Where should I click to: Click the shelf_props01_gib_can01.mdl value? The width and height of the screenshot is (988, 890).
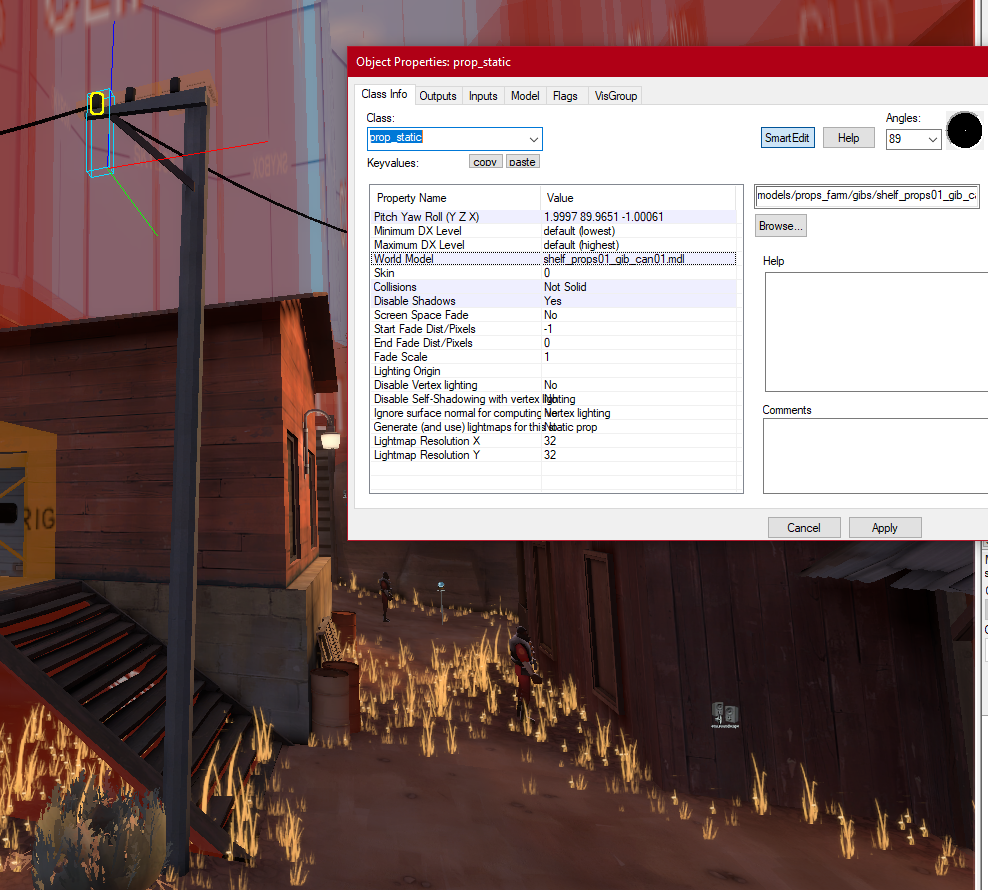pyautogui.click(x=614, y=259)
